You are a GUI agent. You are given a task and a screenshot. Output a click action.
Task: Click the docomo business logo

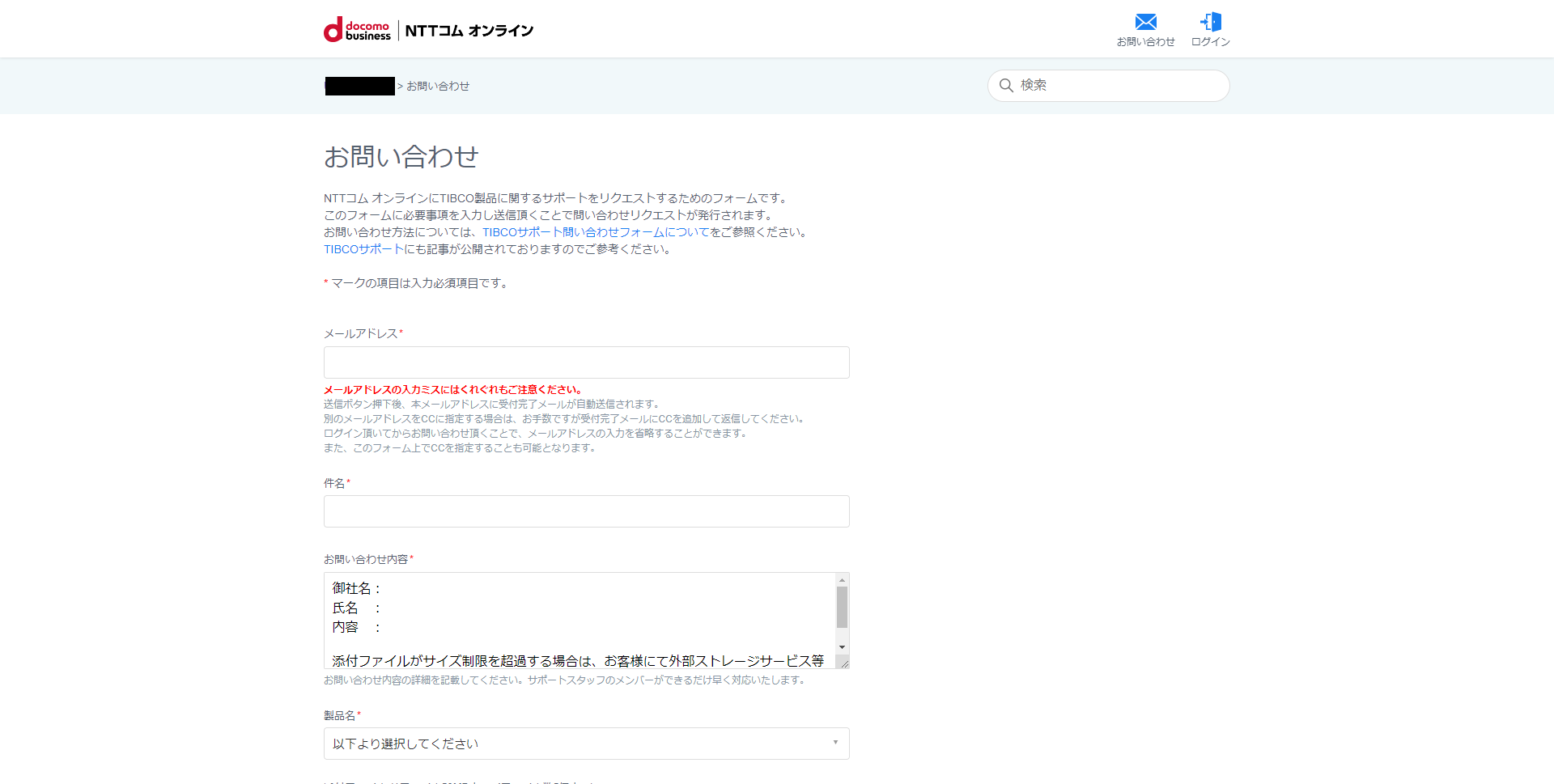[357, 30]
